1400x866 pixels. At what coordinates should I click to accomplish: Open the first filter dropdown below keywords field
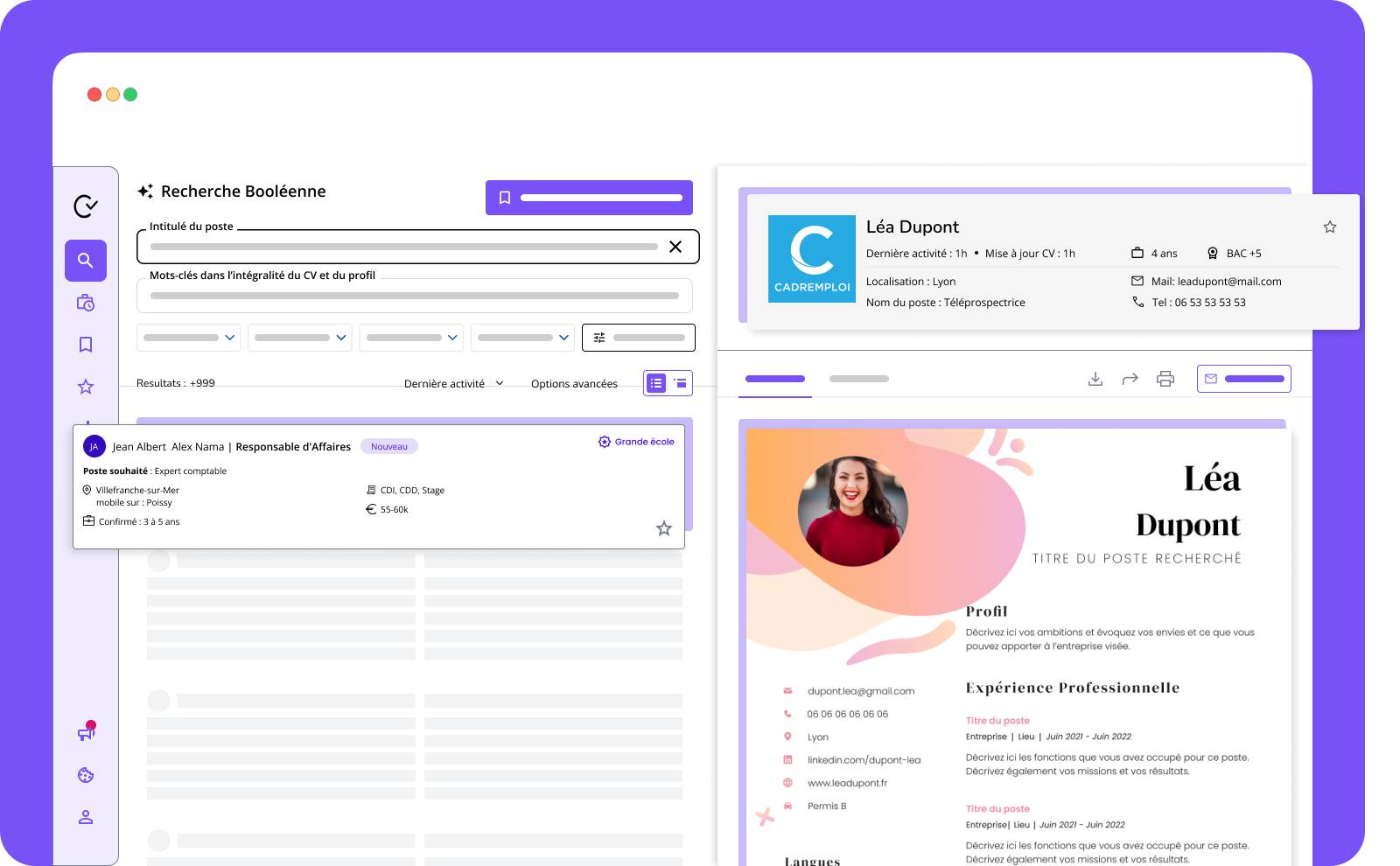pyautogui.click(x=188, y=337)
